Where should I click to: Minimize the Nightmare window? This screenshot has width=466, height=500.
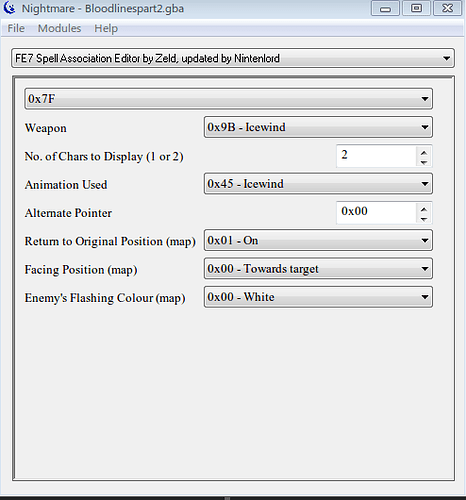point(385,8)
